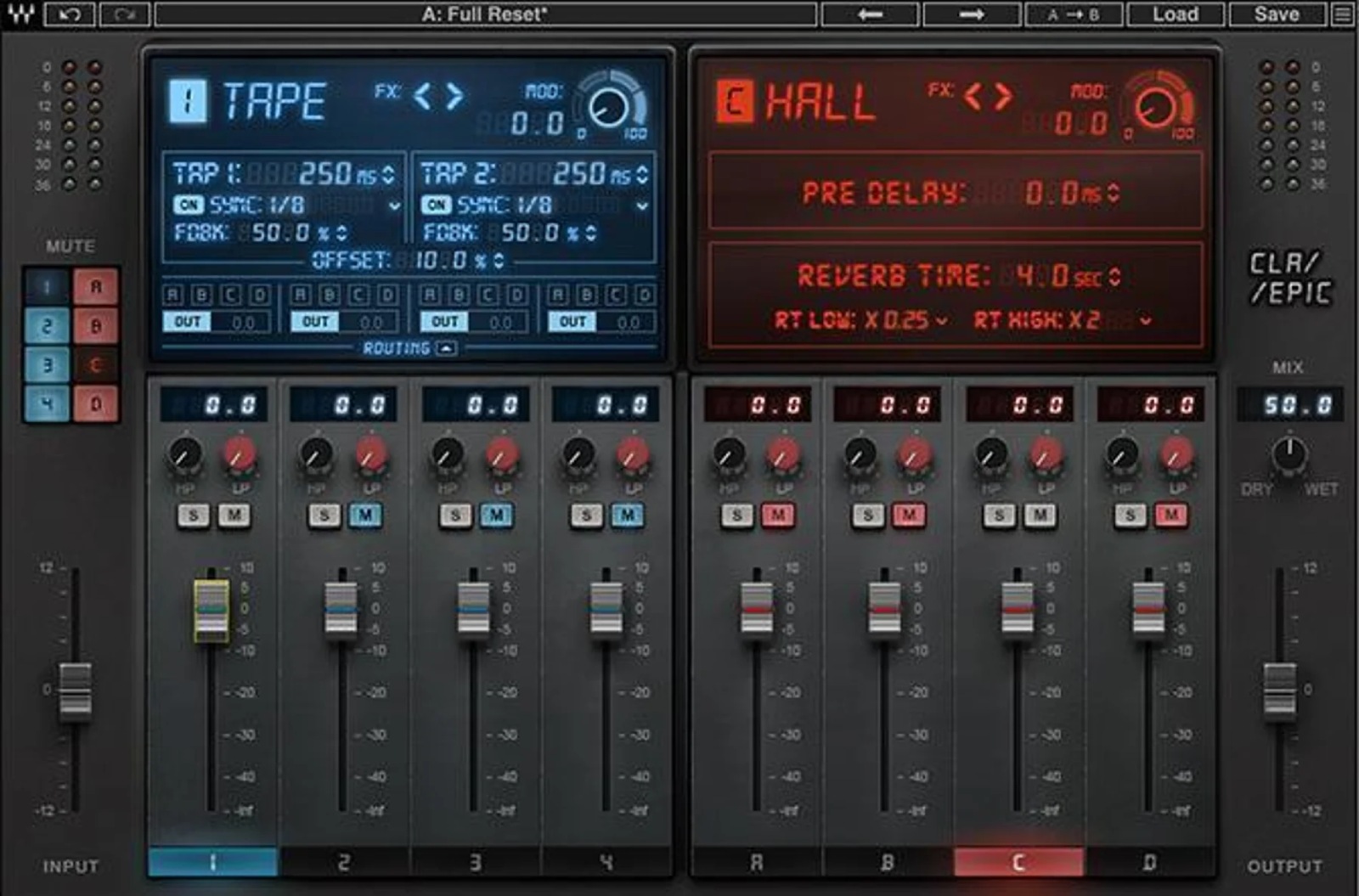Solo channel 2 with S button
The width and height of the screenshot is (1359, 896).
(324, 515)
